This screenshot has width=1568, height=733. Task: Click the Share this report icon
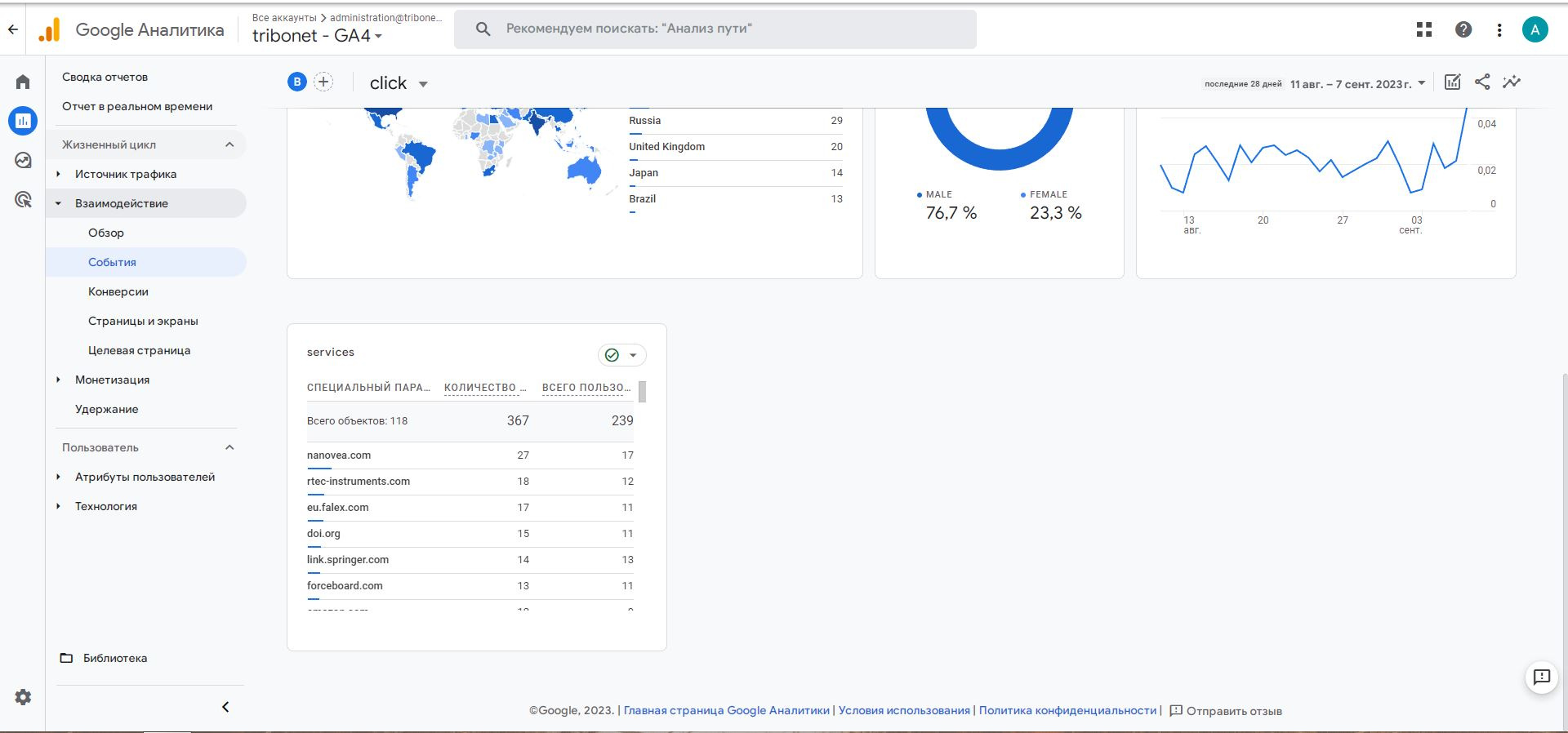click(1482, 82)
